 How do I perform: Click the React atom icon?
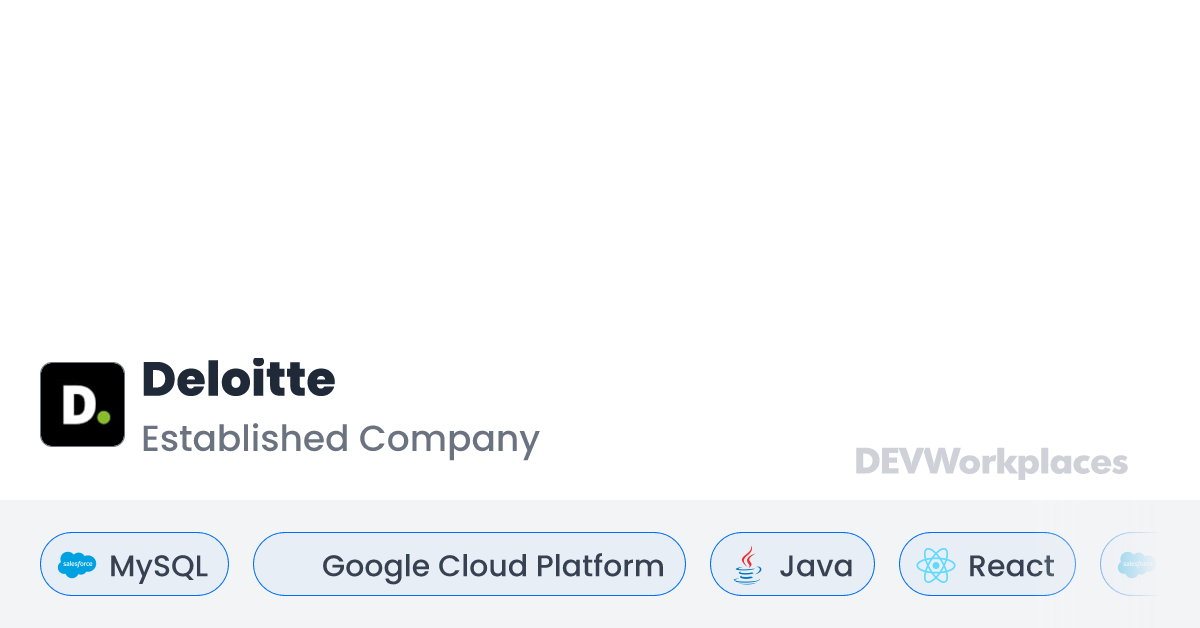tap(936, 565)
